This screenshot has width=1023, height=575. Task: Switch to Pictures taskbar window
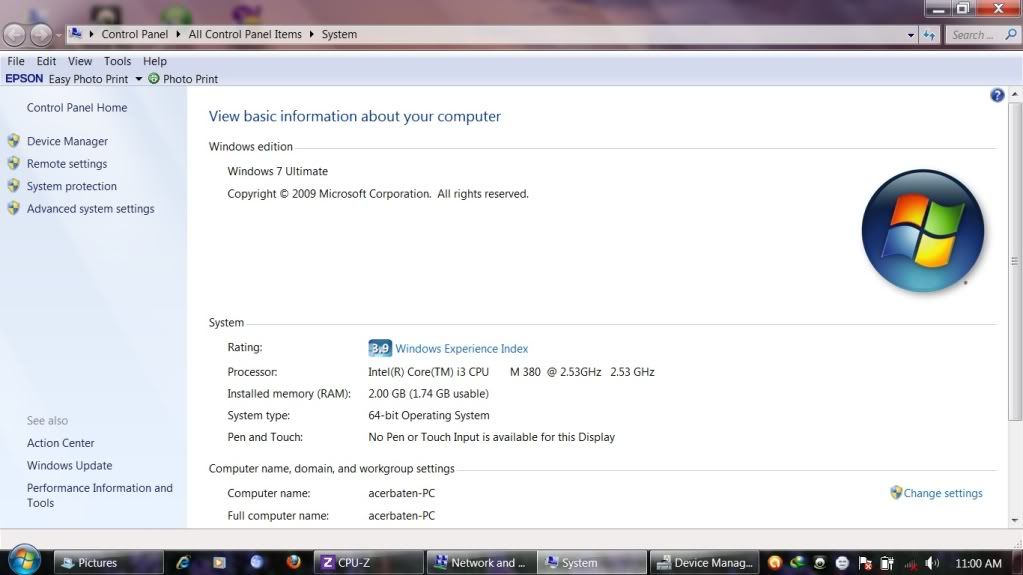pyautogui.click(x=108, y=563)
